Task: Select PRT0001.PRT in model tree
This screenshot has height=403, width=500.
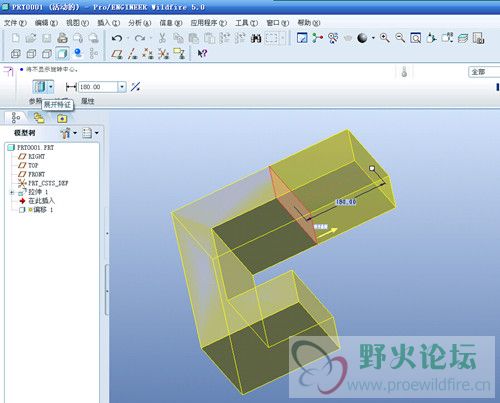Action: 30,147
